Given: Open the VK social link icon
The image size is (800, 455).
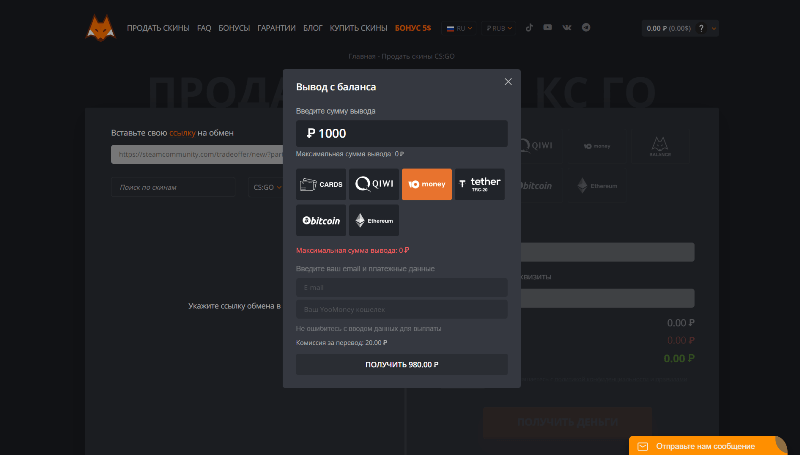Looking at the screenshot, I should 567,28.
